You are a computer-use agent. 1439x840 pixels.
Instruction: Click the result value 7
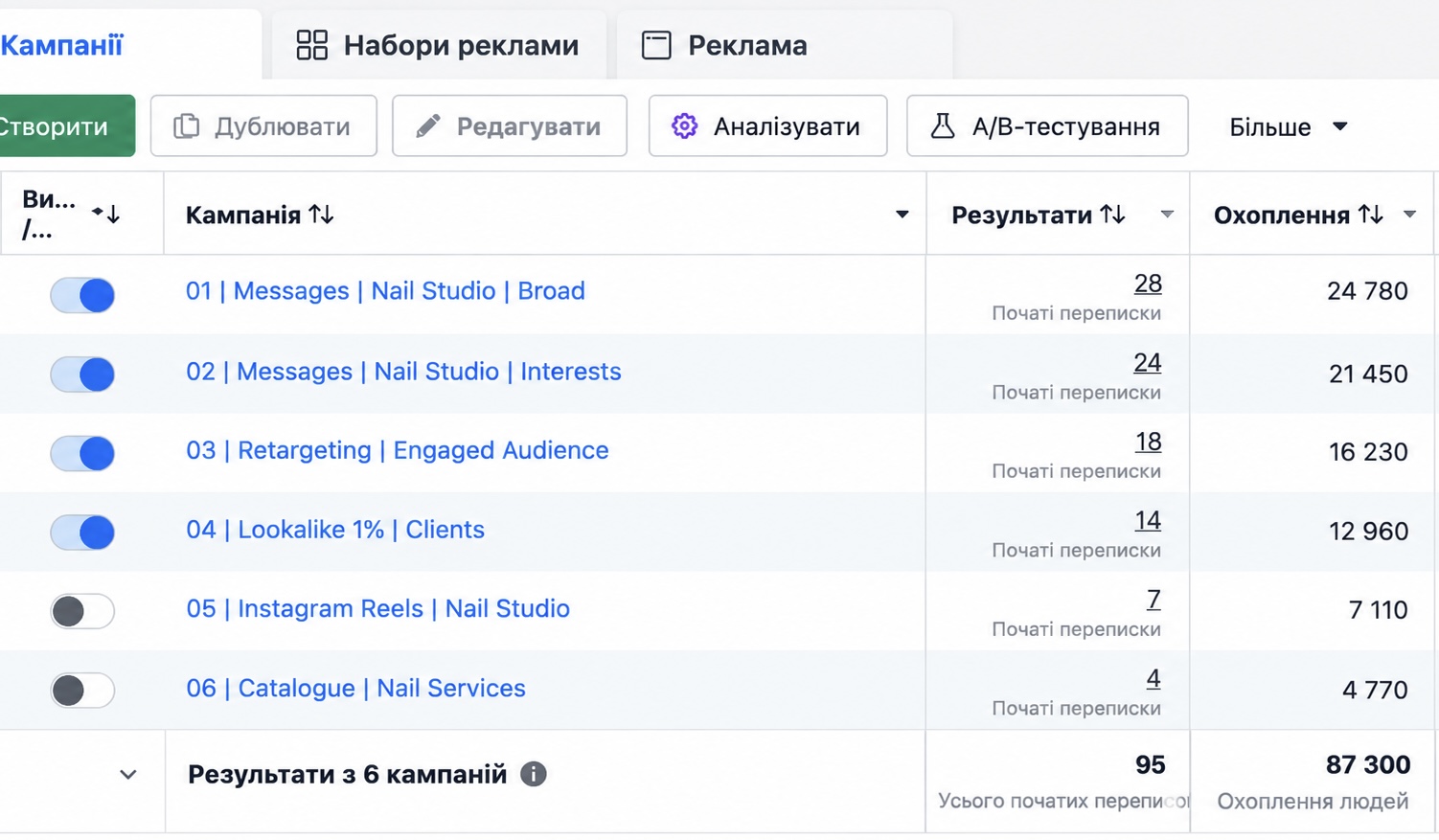coord(1153,600)
